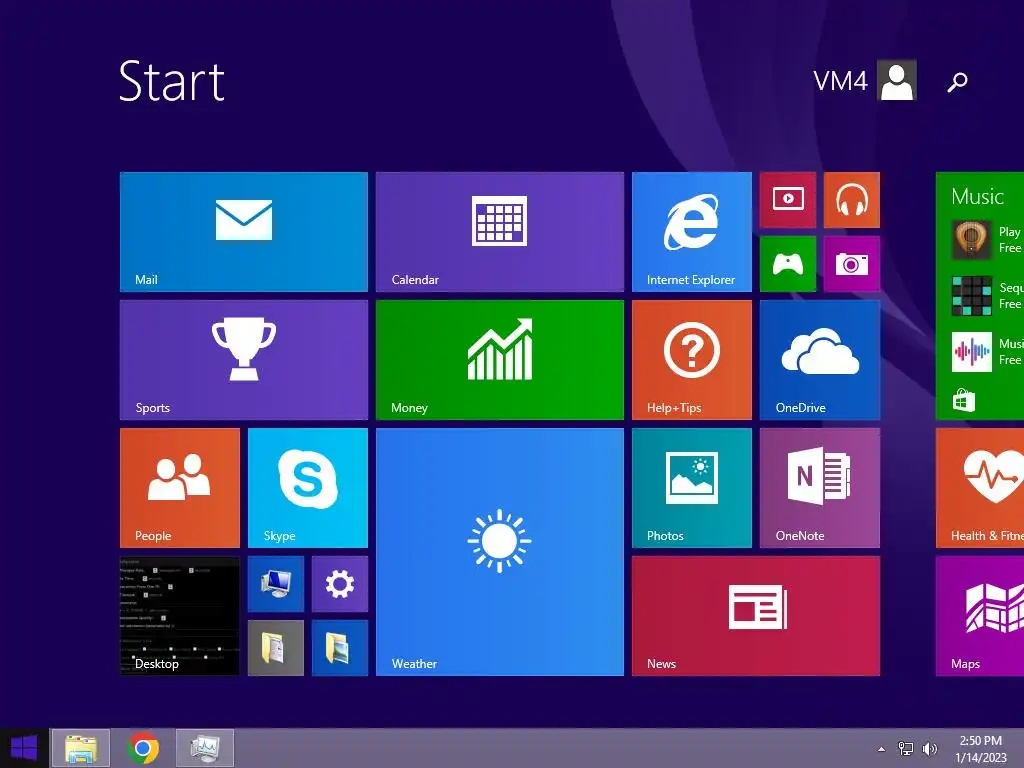Image resolution: width=1024 pixels, height=768 pixels.
Task: Open the Health & Fitness tile
Action: click(x=980, y=488)
